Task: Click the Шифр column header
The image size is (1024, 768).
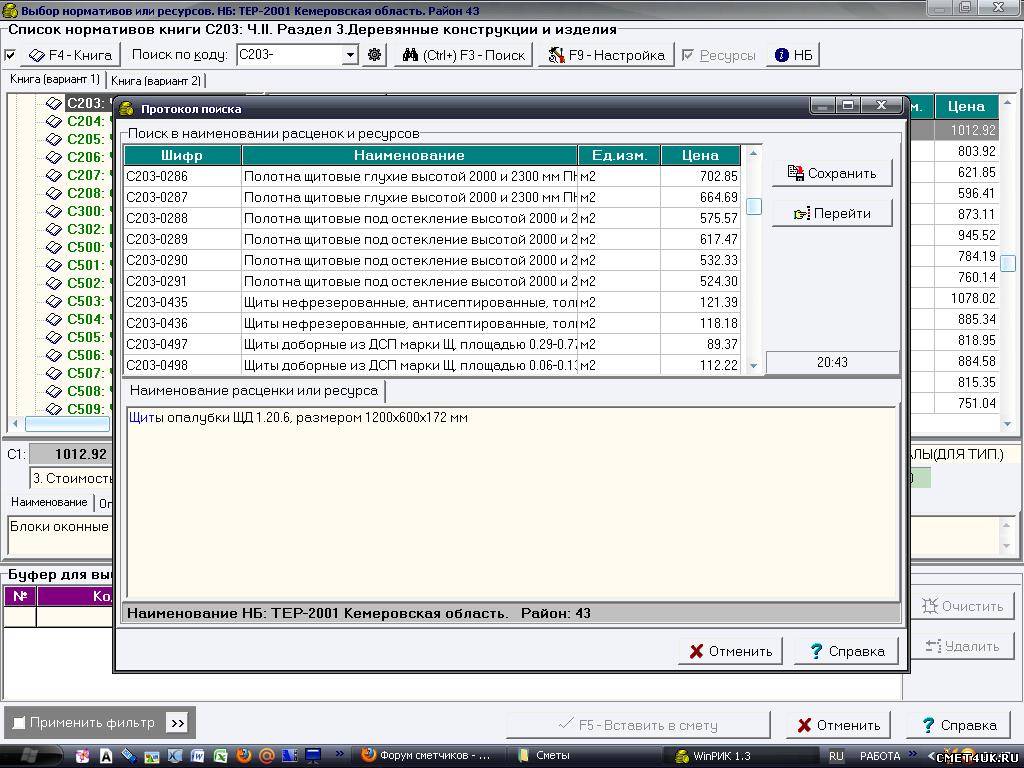Action: 182,155
